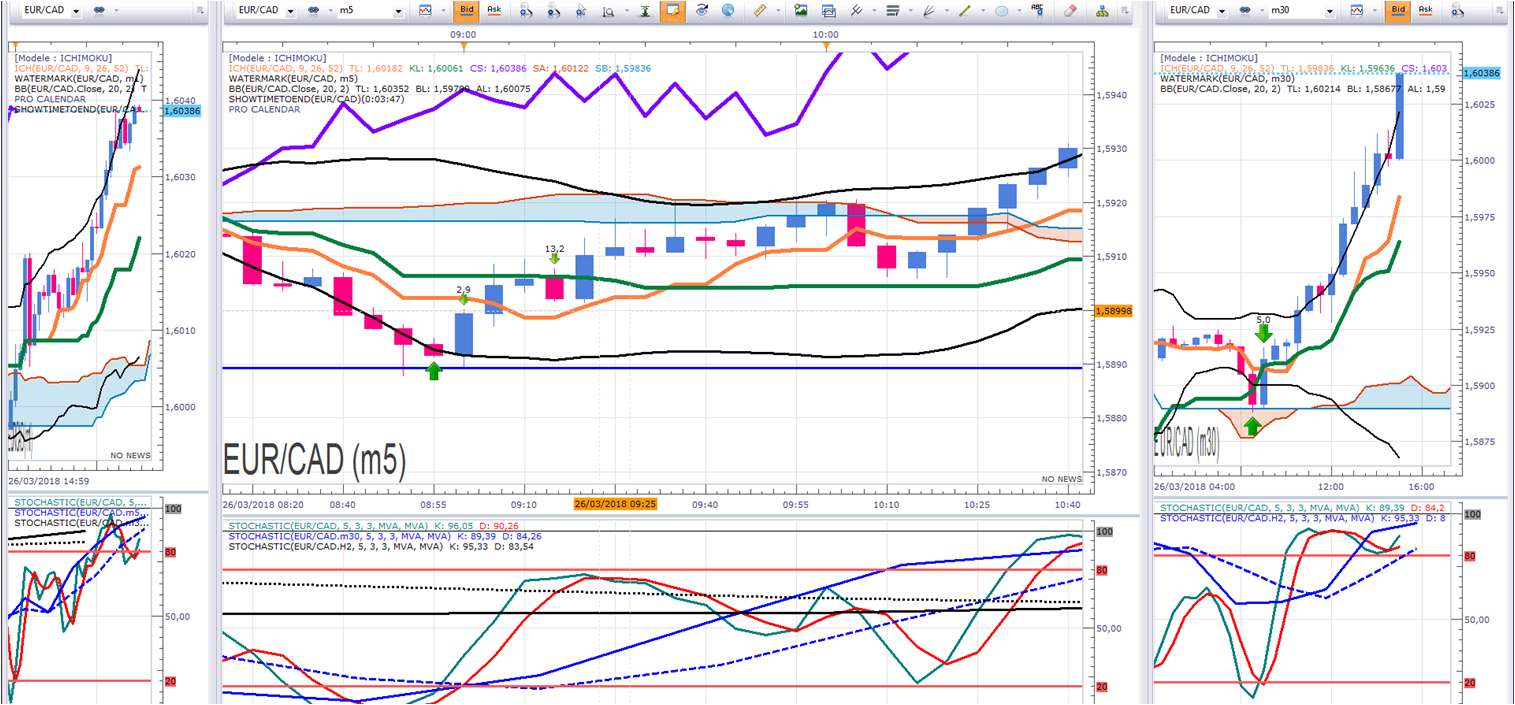Select the ruler measurement tool

pos(759,10)
